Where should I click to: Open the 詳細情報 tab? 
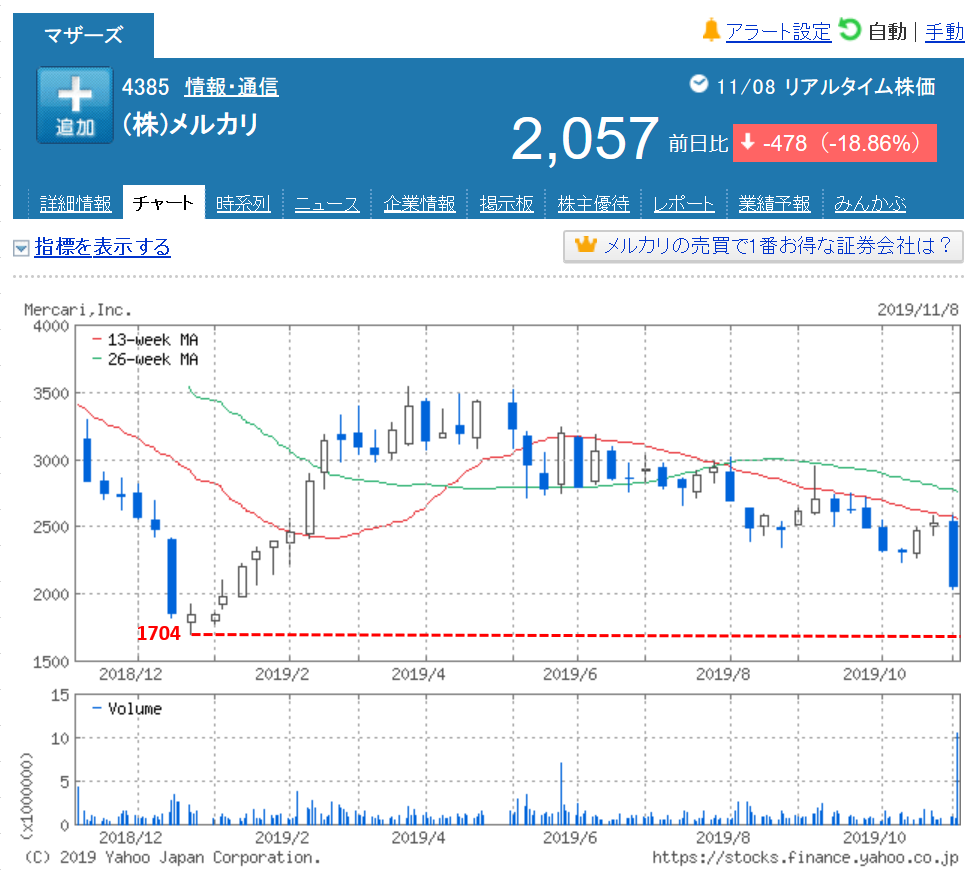(75, 203)
